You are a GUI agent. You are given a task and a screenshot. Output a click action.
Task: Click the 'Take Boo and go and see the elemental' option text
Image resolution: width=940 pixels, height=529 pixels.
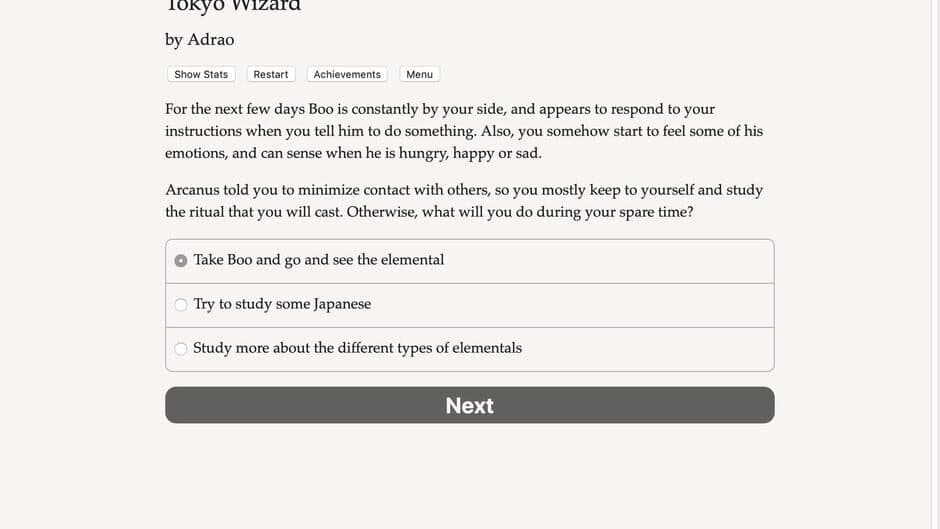tap(319, 260)
